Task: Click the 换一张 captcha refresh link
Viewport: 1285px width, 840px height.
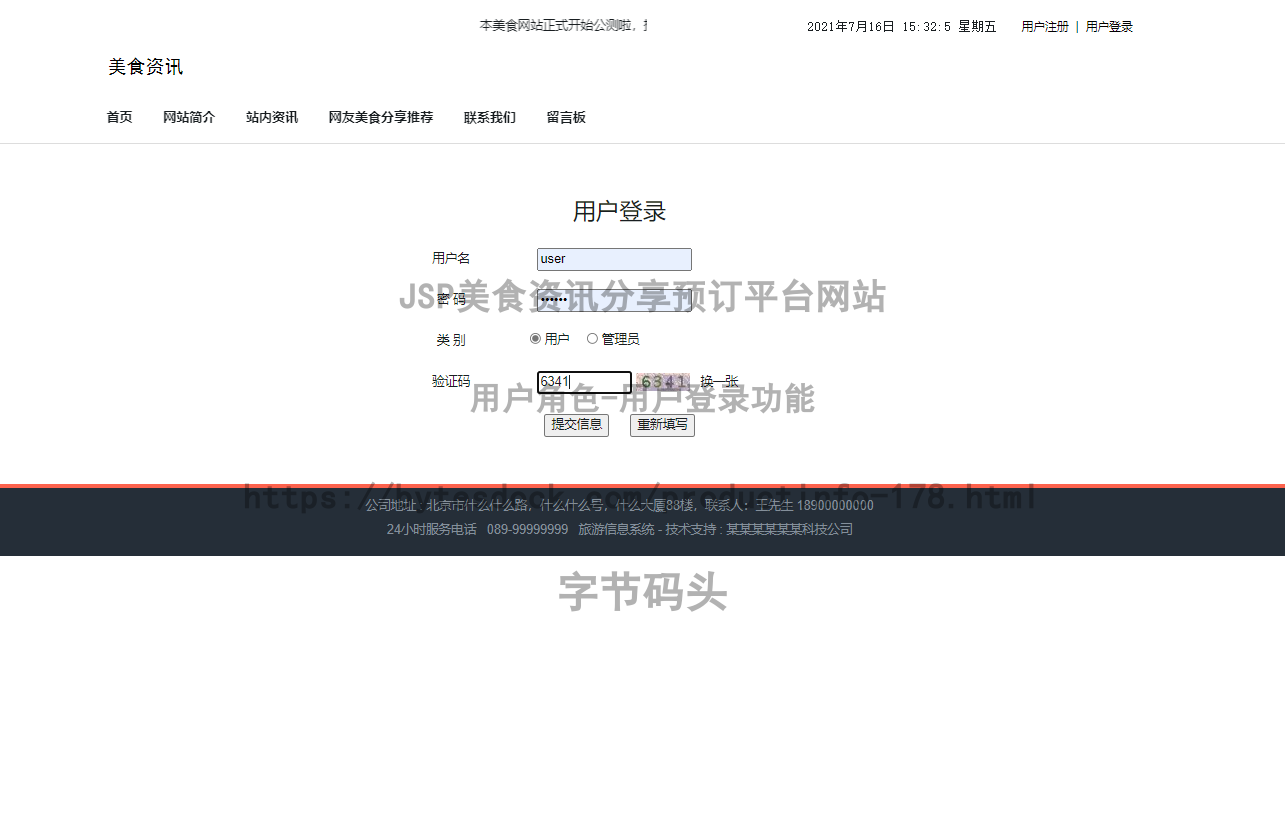Action: (x=719, y=382)
